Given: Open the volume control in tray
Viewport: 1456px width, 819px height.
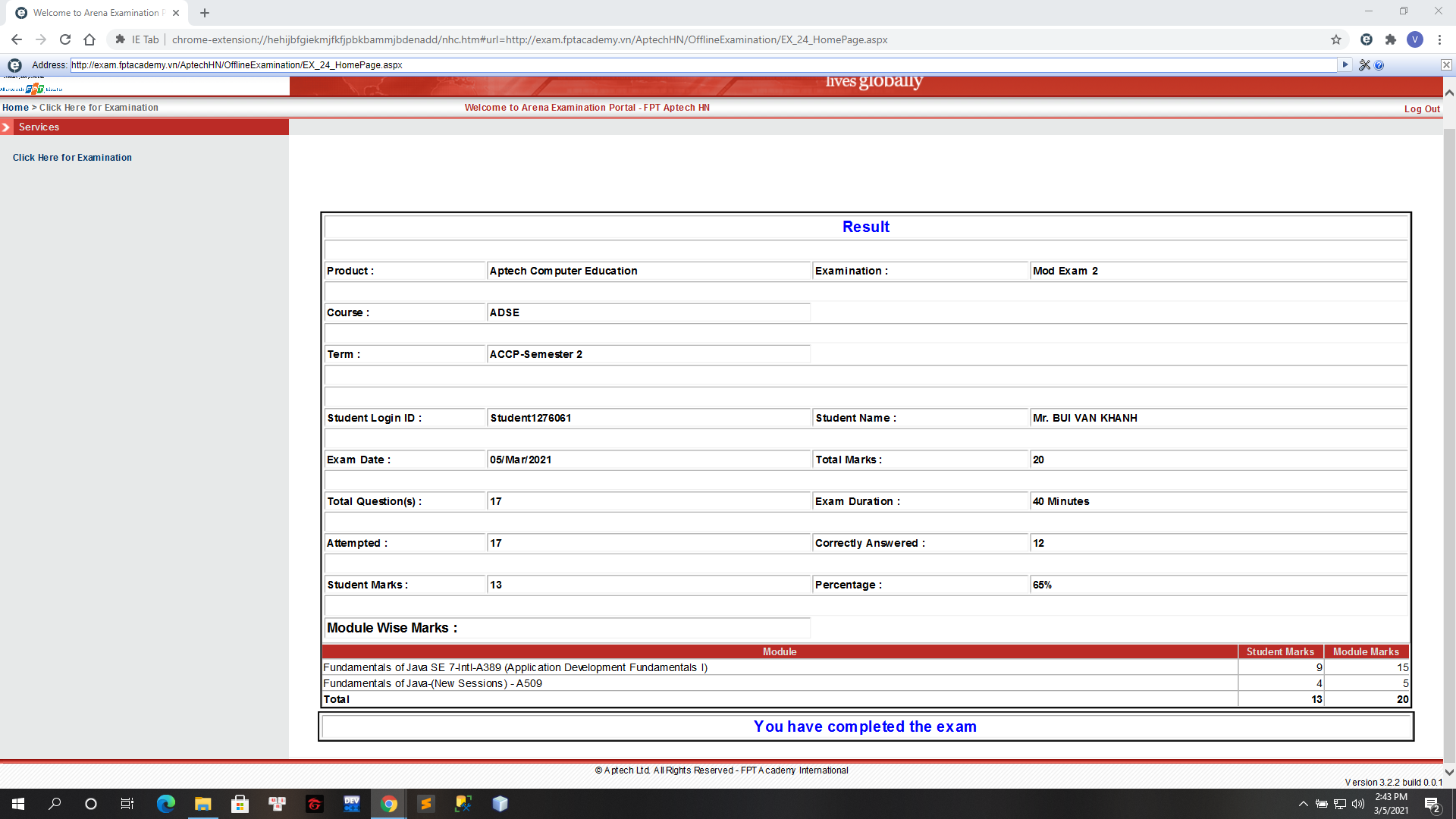Looking at the screenshot, I should click(x=1358, y=804).
